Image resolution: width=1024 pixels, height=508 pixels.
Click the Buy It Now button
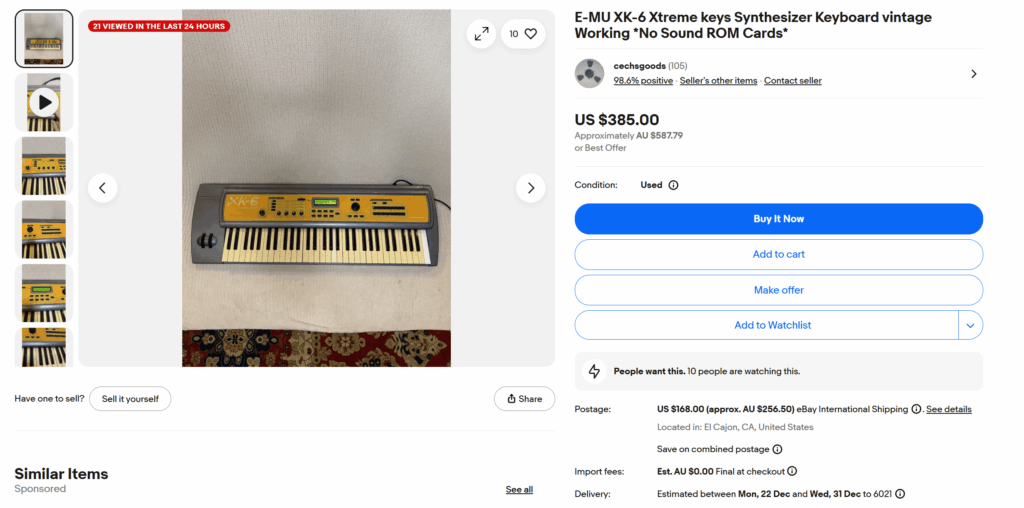tap(778, 219)
